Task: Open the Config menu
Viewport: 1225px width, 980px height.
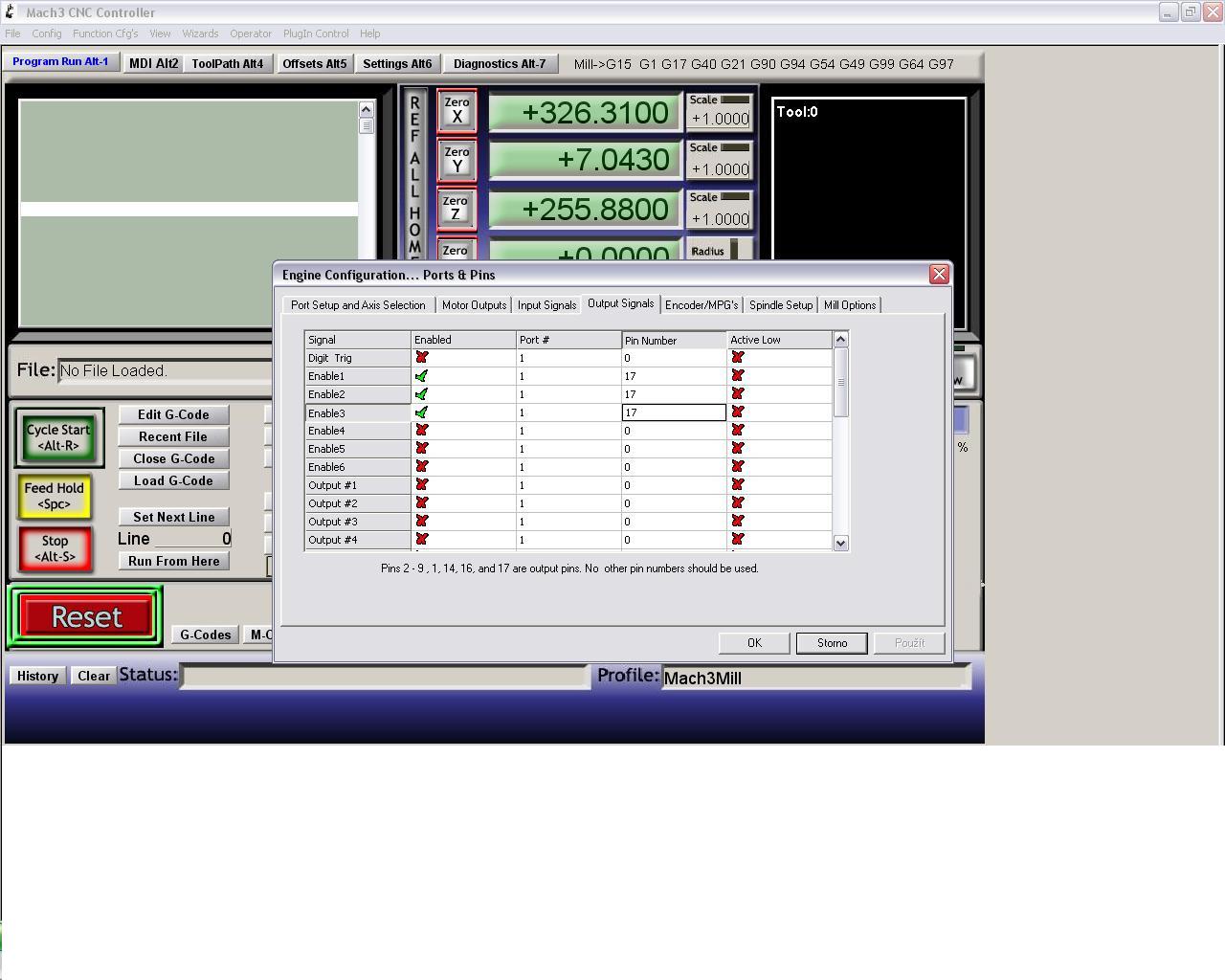Action: 46,33
